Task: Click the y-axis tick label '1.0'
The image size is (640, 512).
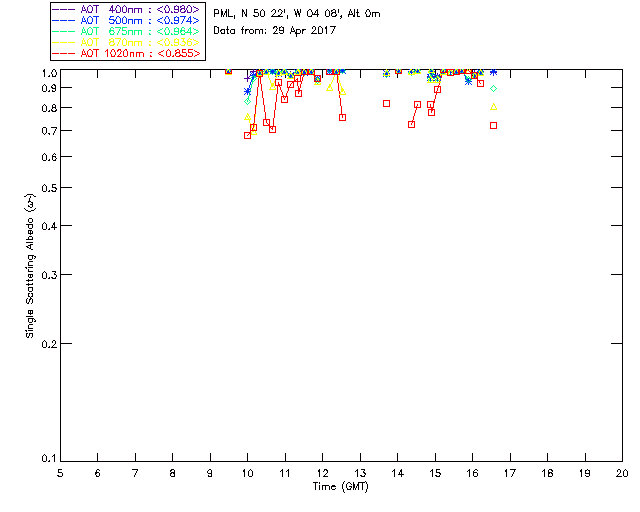Action: (x=49, y=73)
